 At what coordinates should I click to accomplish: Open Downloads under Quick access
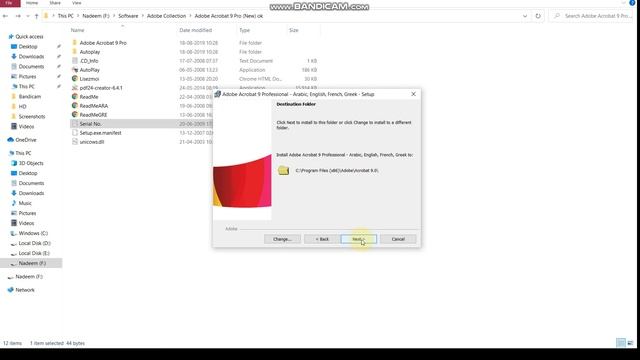tap(31, 56)
